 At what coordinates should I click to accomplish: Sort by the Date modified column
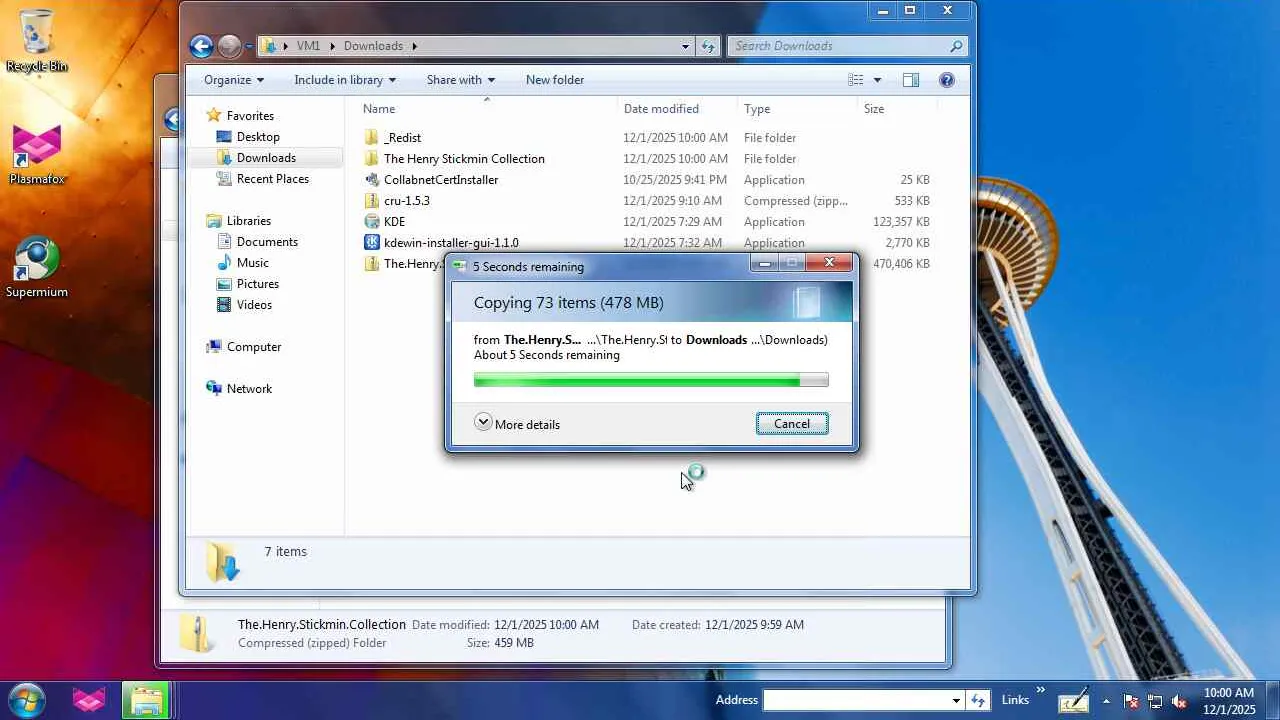click(x=661, y=109)
